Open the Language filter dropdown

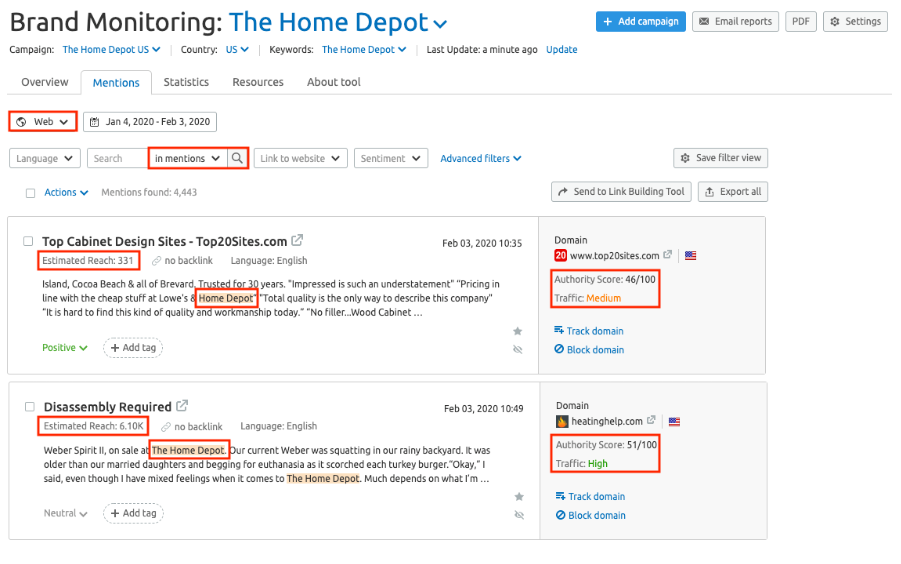coord(45,158)
